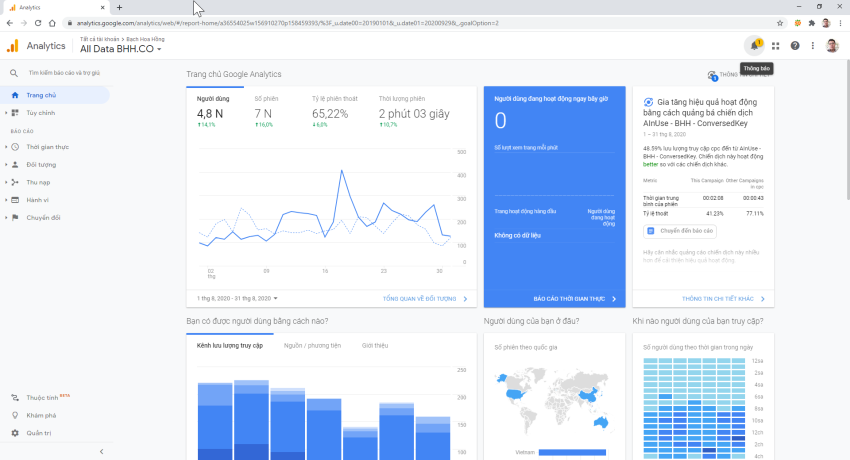Click the Khám phá lightbulb icon
This screenshot has width=850, height=460.
click(15, 416)
